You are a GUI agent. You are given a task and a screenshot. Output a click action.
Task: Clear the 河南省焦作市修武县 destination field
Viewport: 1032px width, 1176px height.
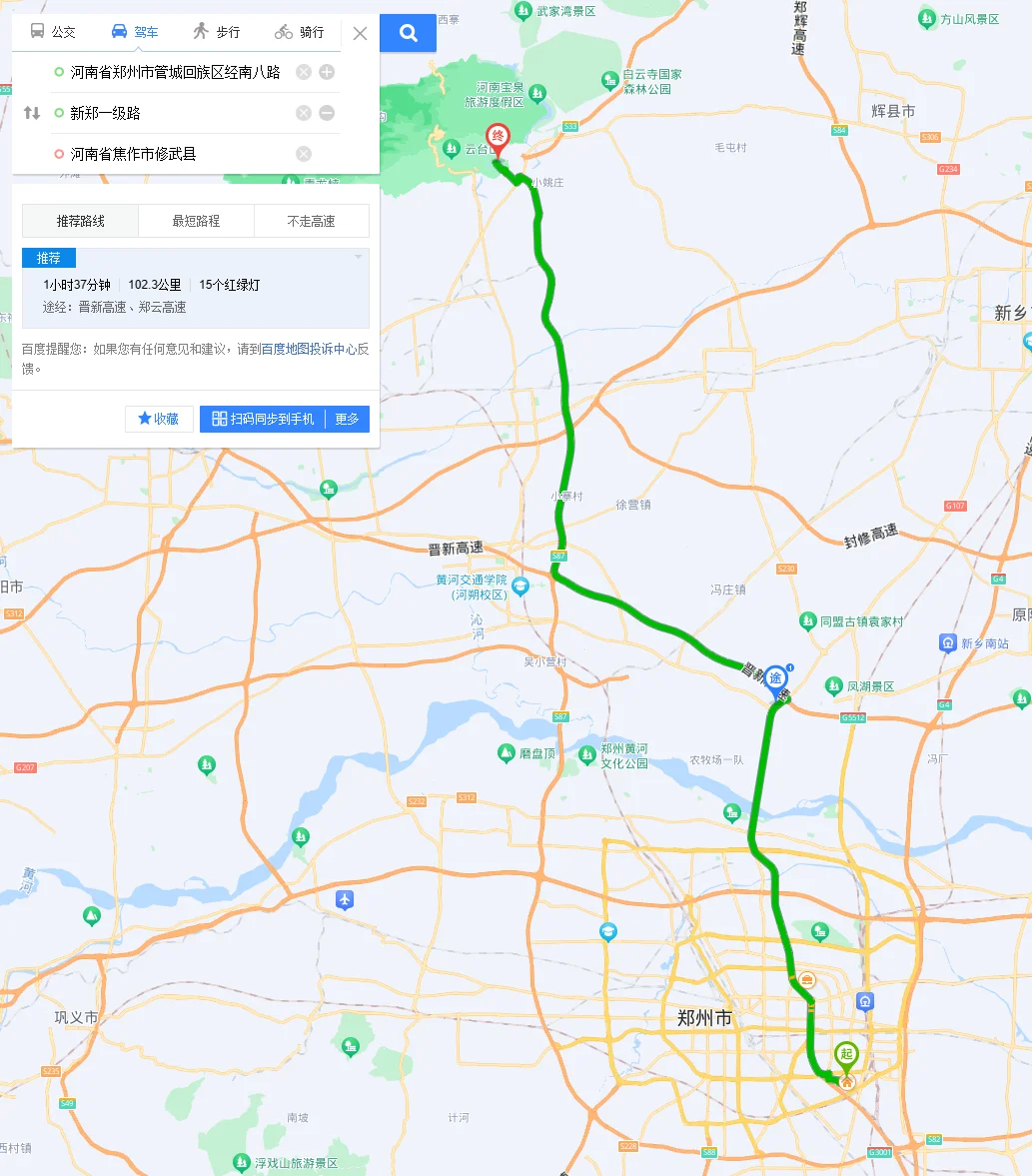click(x=304, y=154)
